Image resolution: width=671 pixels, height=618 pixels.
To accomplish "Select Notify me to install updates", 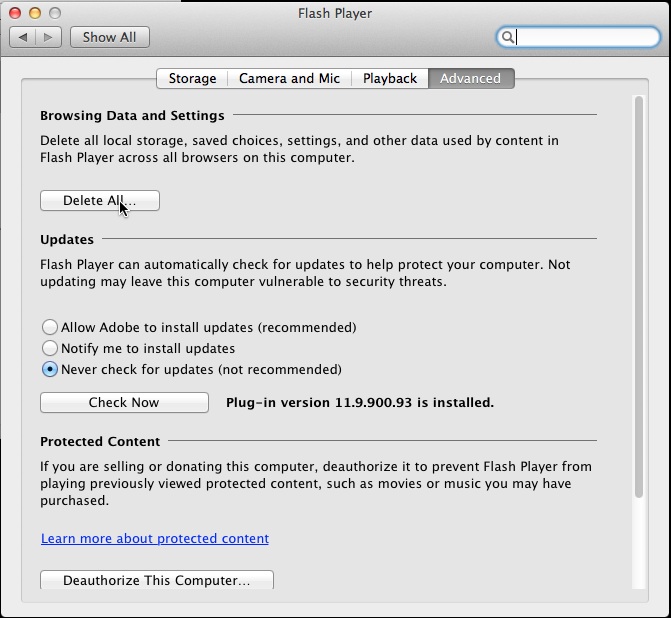I will pos(50,348).
